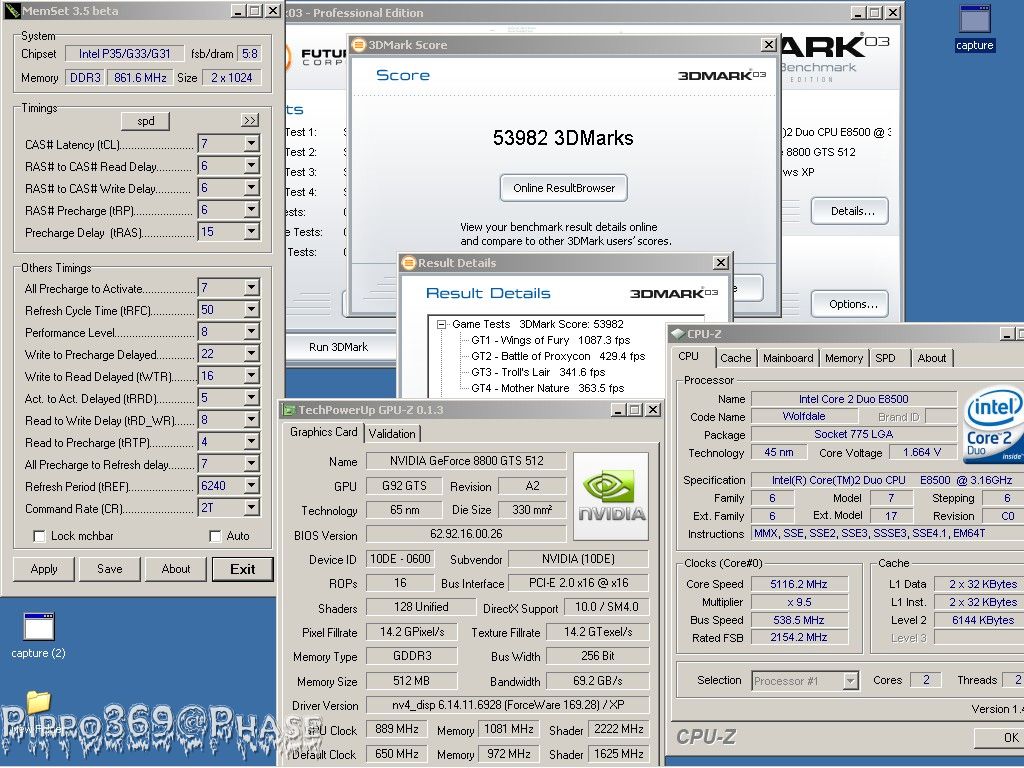This screenshot has width=1024, height=768.
Task: Click Apply in MemSet
Action: (x=44, y=569)
